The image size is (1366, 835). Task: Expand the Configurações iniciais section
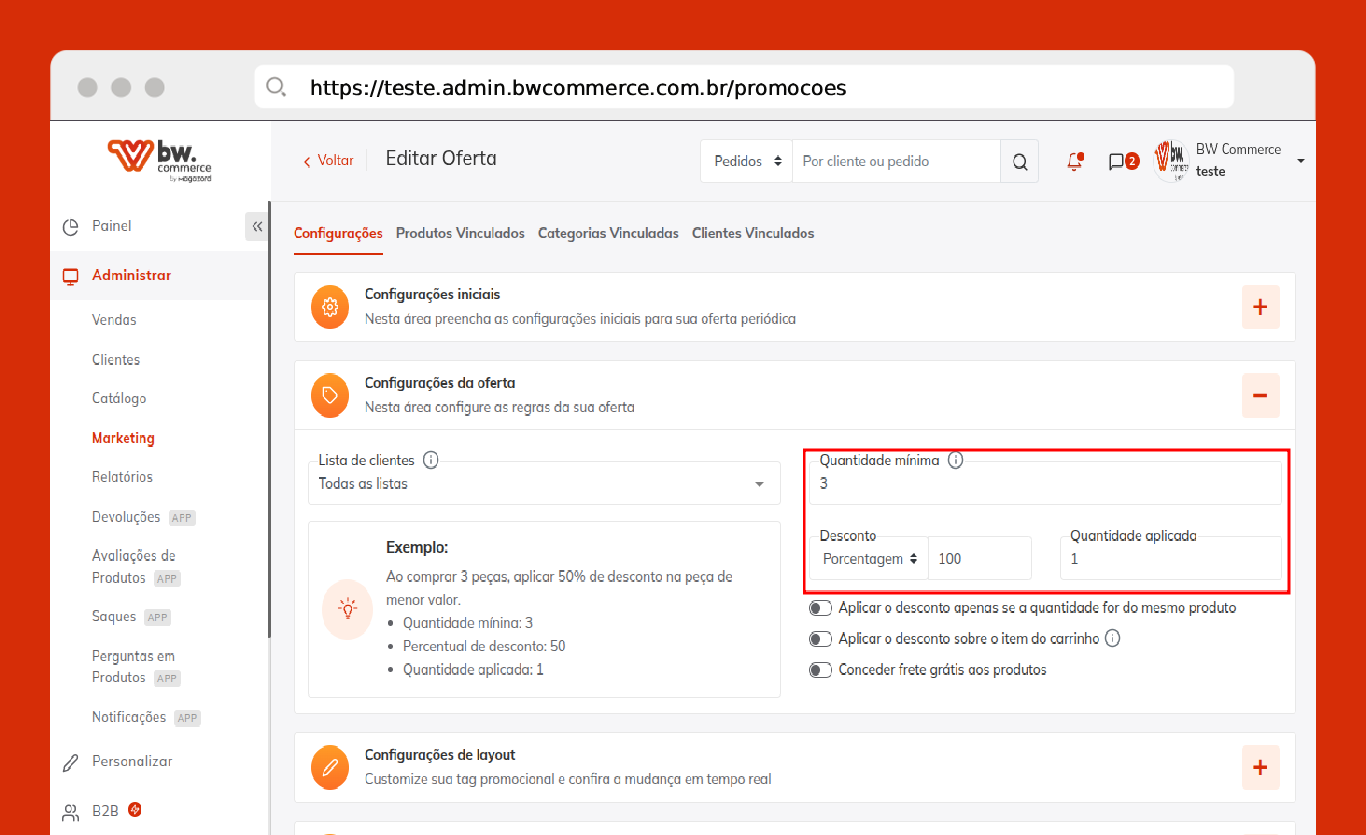1259,308
